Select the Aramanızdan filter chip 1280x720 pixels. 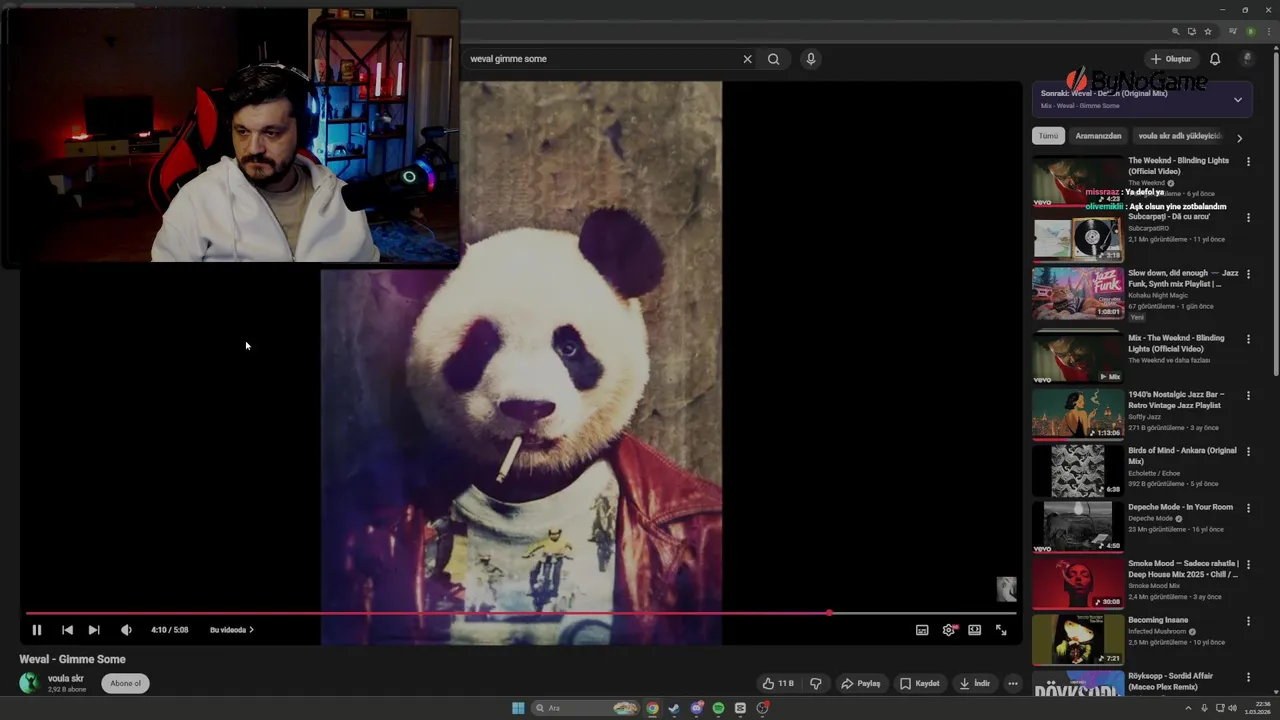click(1098, 136)
